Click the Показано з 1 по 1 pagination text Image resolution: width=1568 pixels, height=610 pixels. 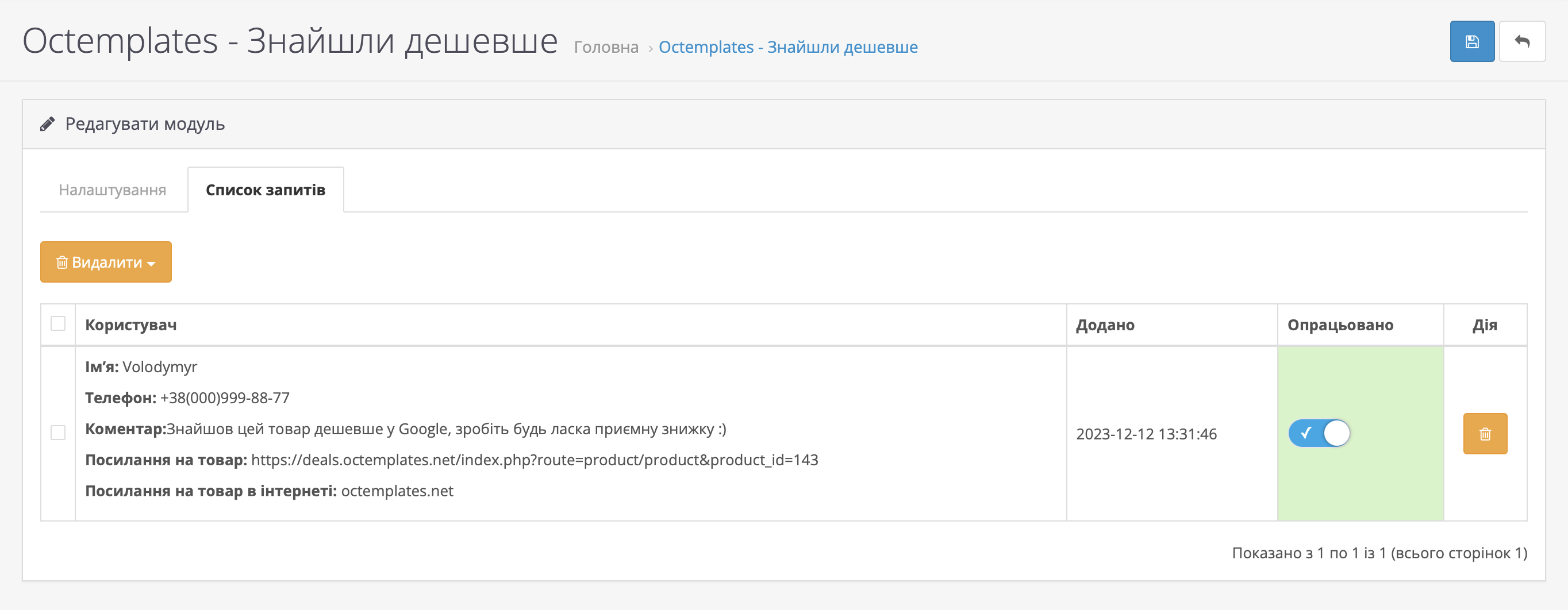pos(1379,553)
